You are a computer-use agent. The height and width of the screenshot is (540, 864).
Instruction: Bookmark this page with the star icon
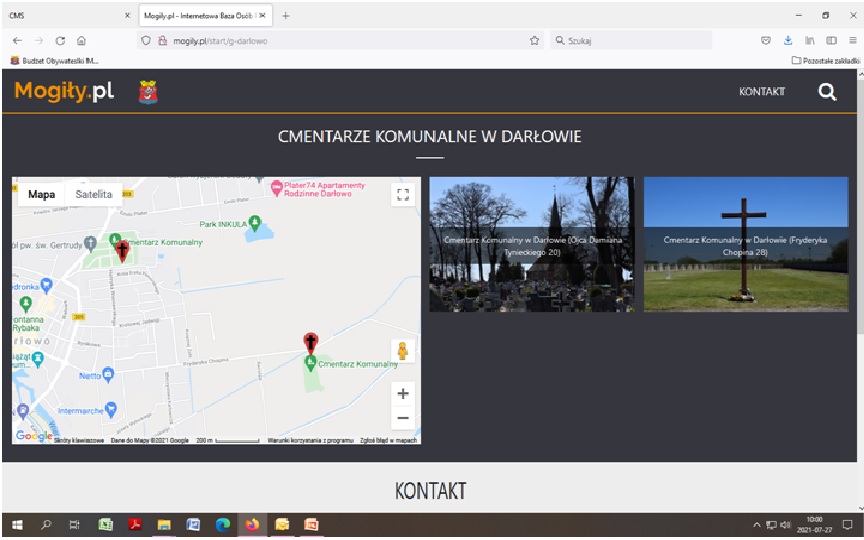pos(534,41)
